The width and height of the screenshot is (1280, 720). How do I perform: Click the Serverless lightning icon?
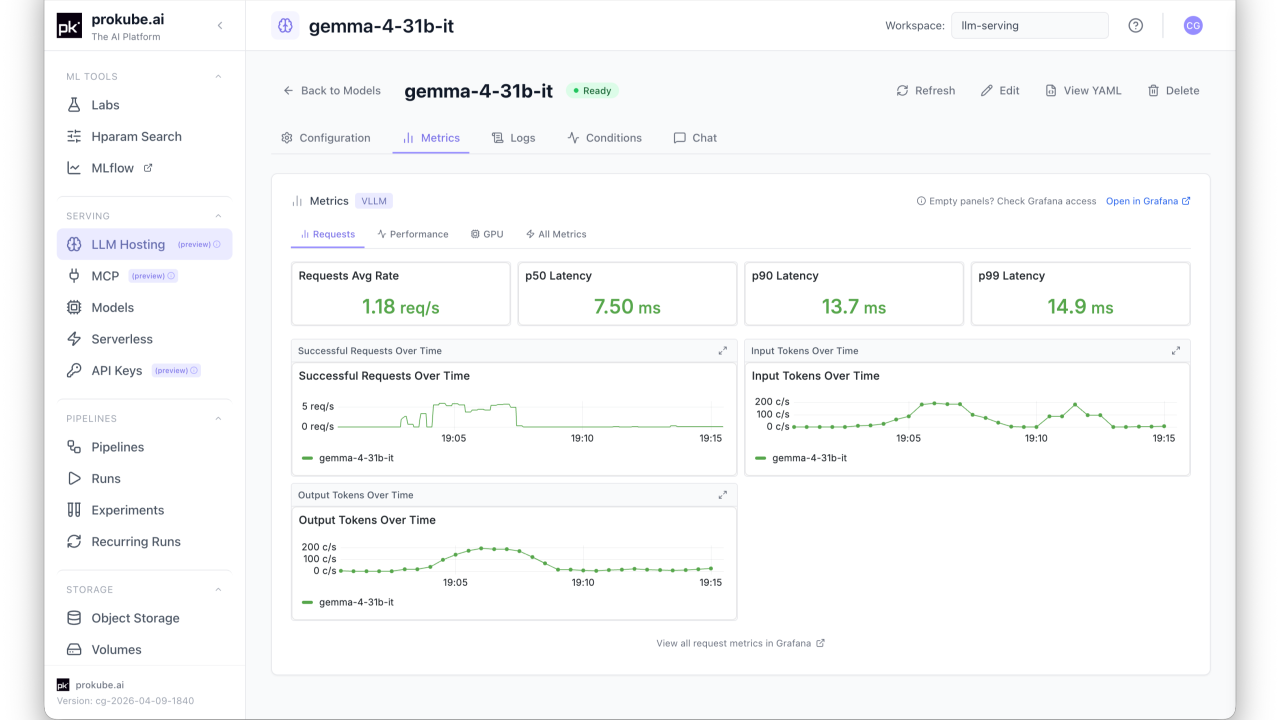coord(74,339)
